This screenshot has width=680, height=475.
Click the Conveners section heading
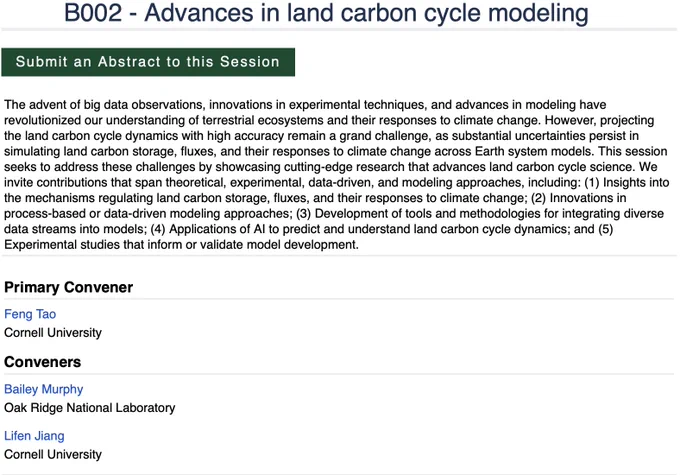pyautogui.click(x=42, y=362)
